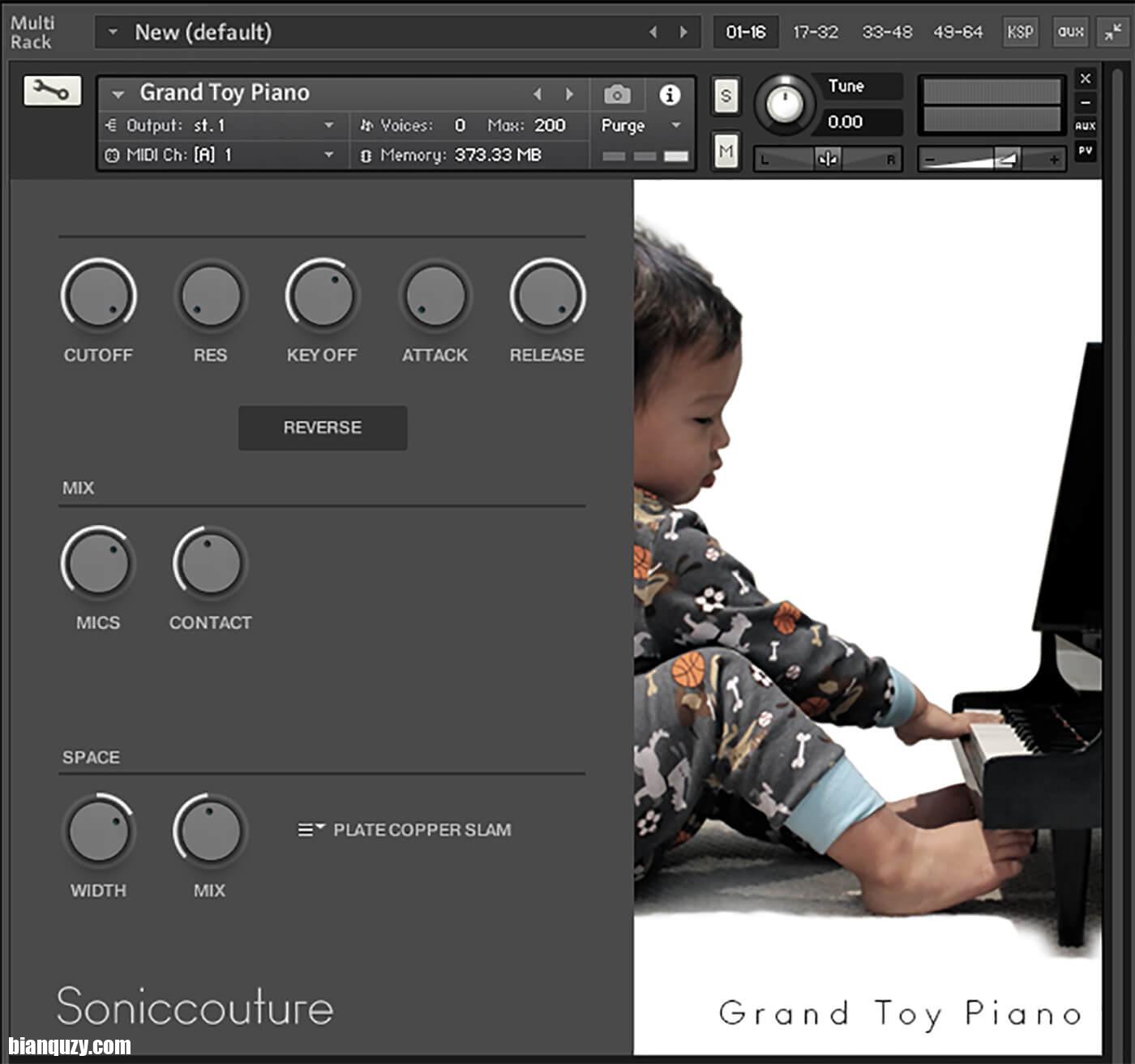Increase volume with plus button
1135x1064 pixels.
[x=1053, y=160]
